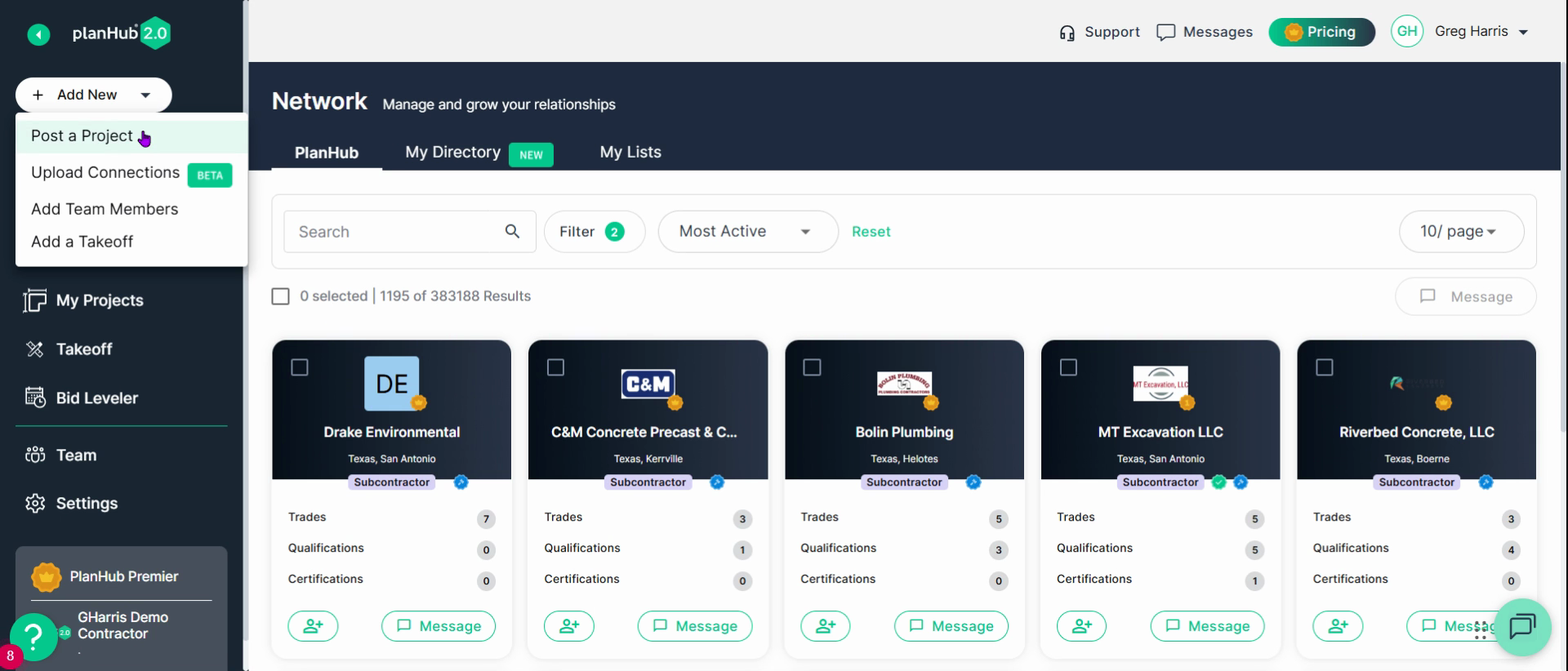Click the verified badge on Riverbed Concrete
Image resolution: width=1568 pixels, height=671 pixels.
click(1486, 482)
